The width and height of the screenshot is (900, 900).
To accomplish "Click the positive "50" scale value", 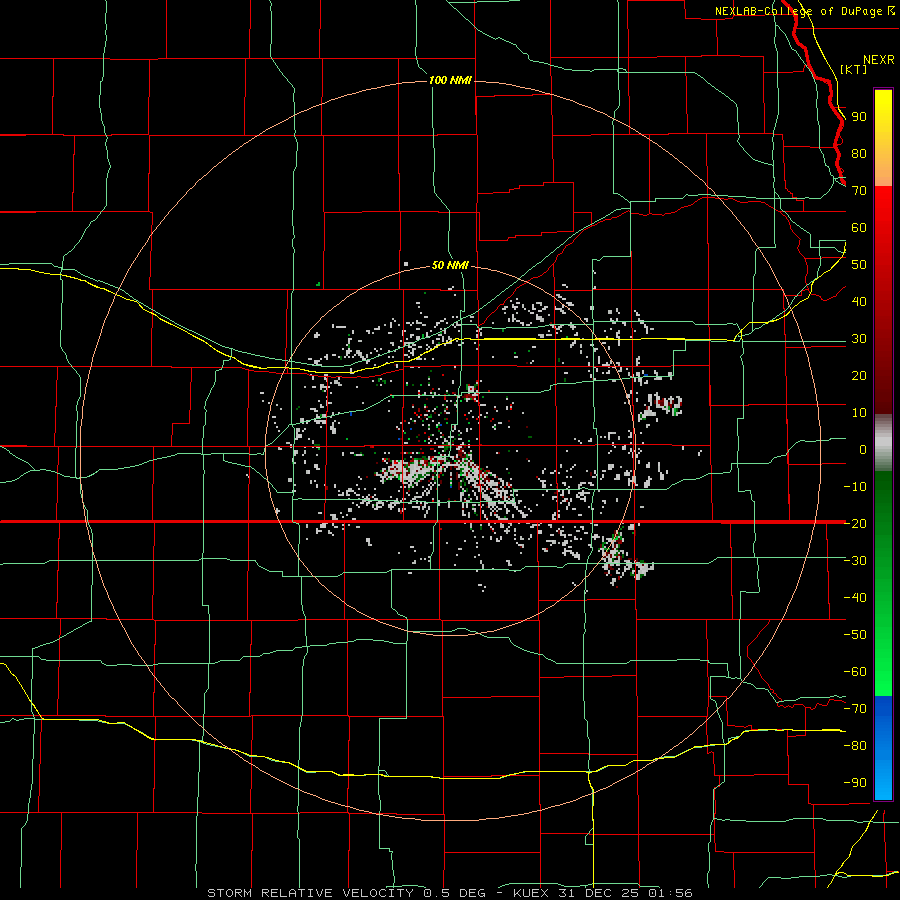I will [859, 265].
